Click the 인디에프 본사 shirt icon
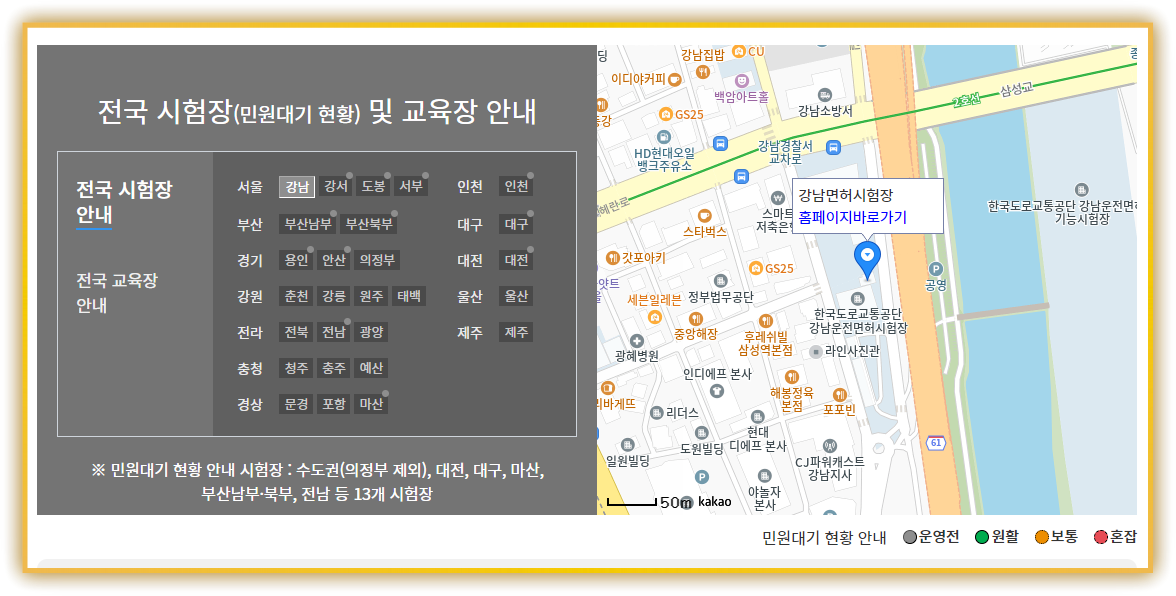Screen dimensions: 1176x596 point(716,391)
